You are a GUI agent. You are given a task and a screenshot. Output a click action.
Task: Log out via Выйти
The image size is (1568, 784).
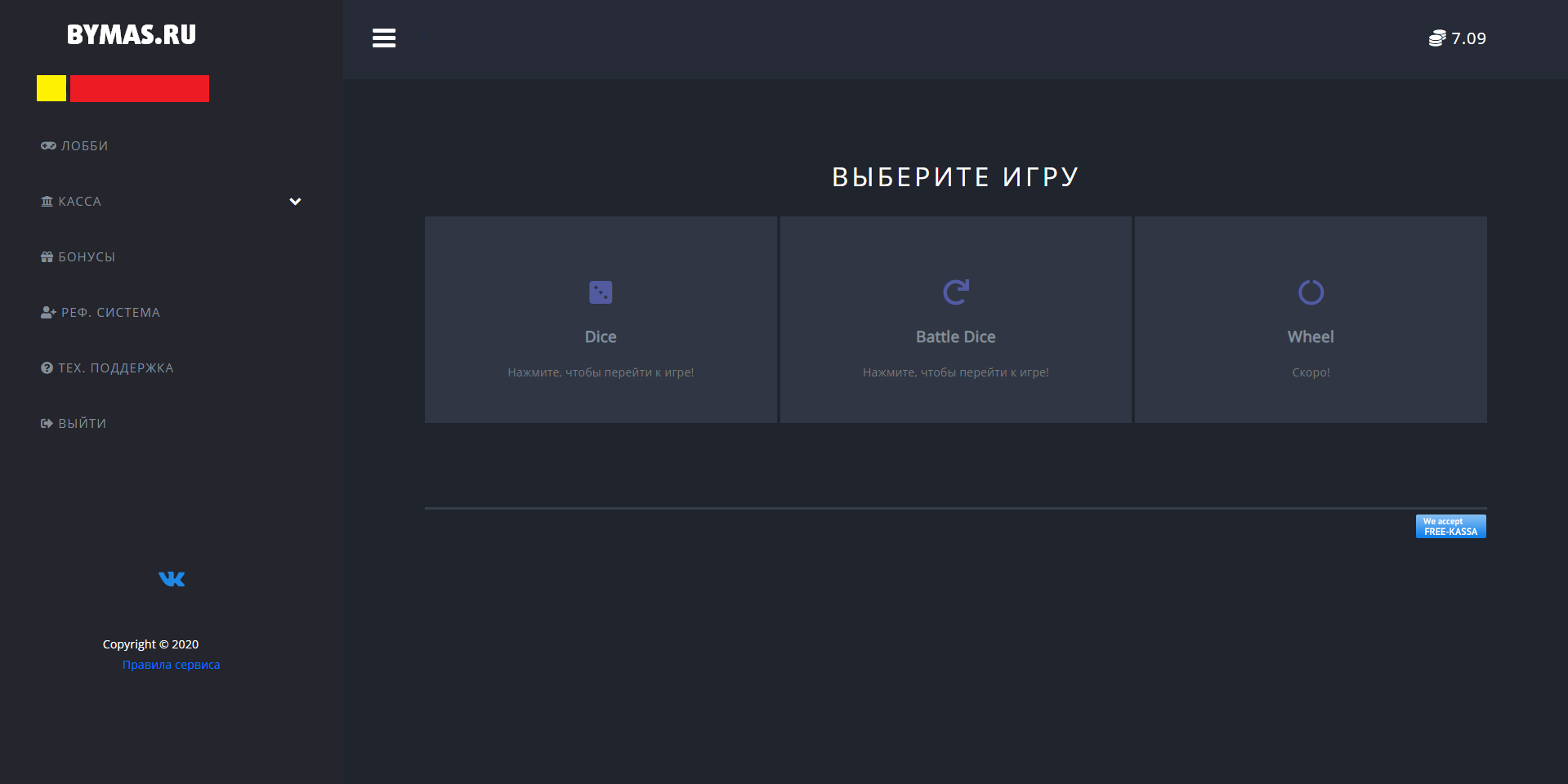(82, 424)
